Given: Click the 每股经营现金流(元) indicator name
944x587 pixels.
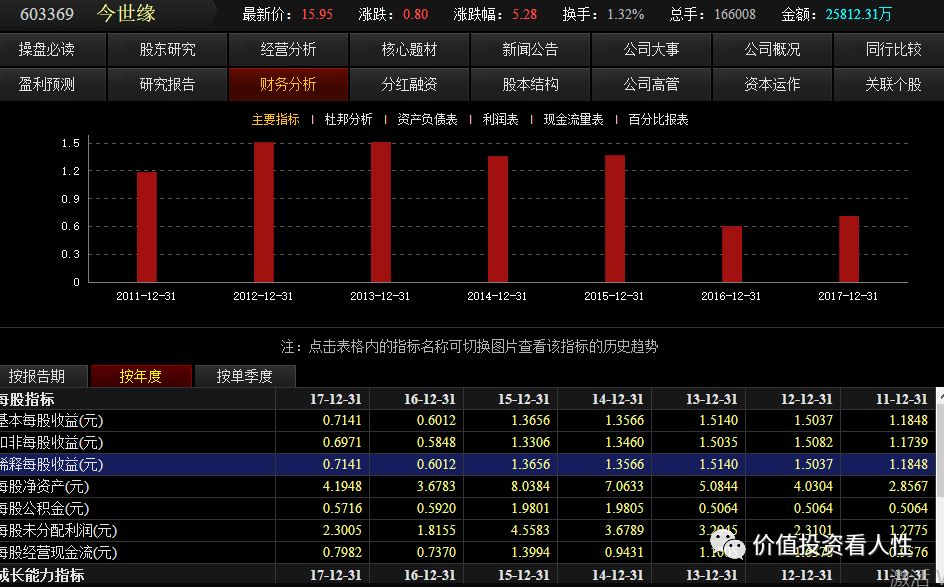Looking at the screenshot, I should (x=58, y=553).
